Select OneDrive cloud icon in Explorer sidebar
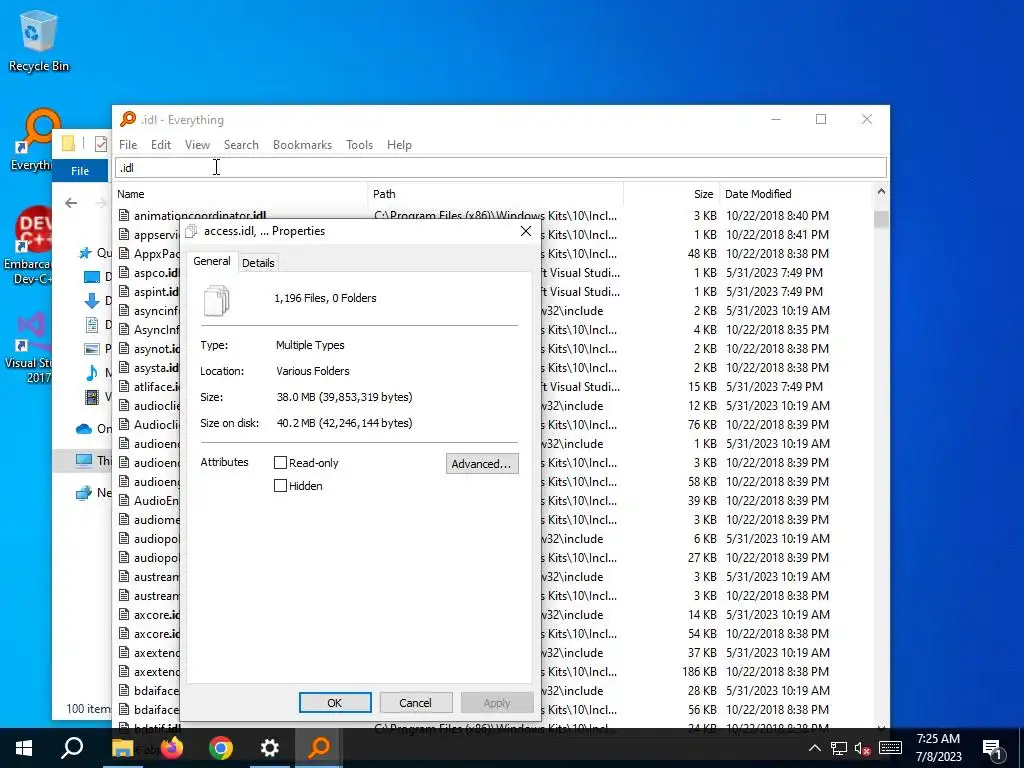This screenshot has width=1024, height=768. coord(84,429)
